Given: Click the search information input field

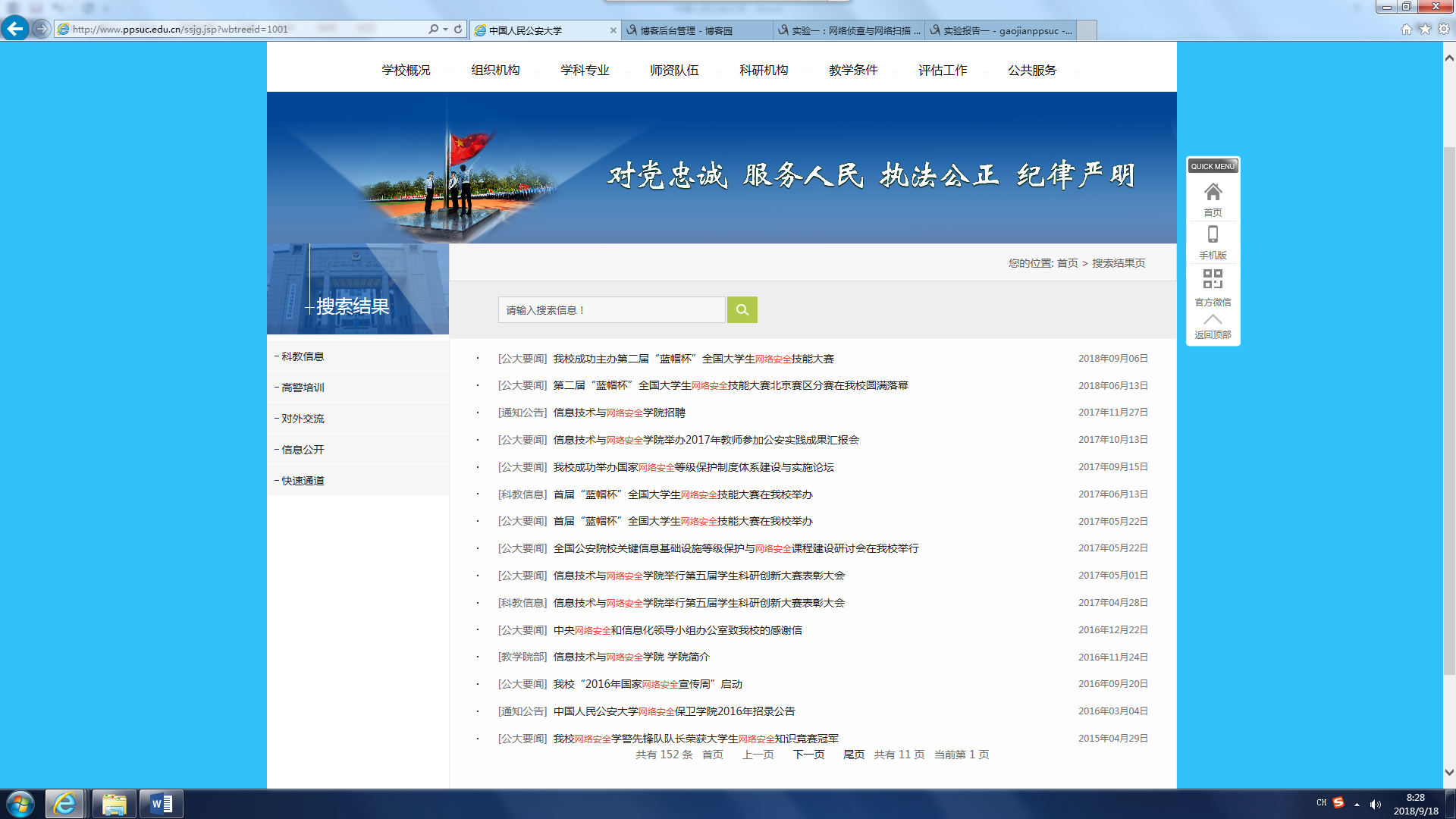Looking at the screenshot, I should pos(611,309).
